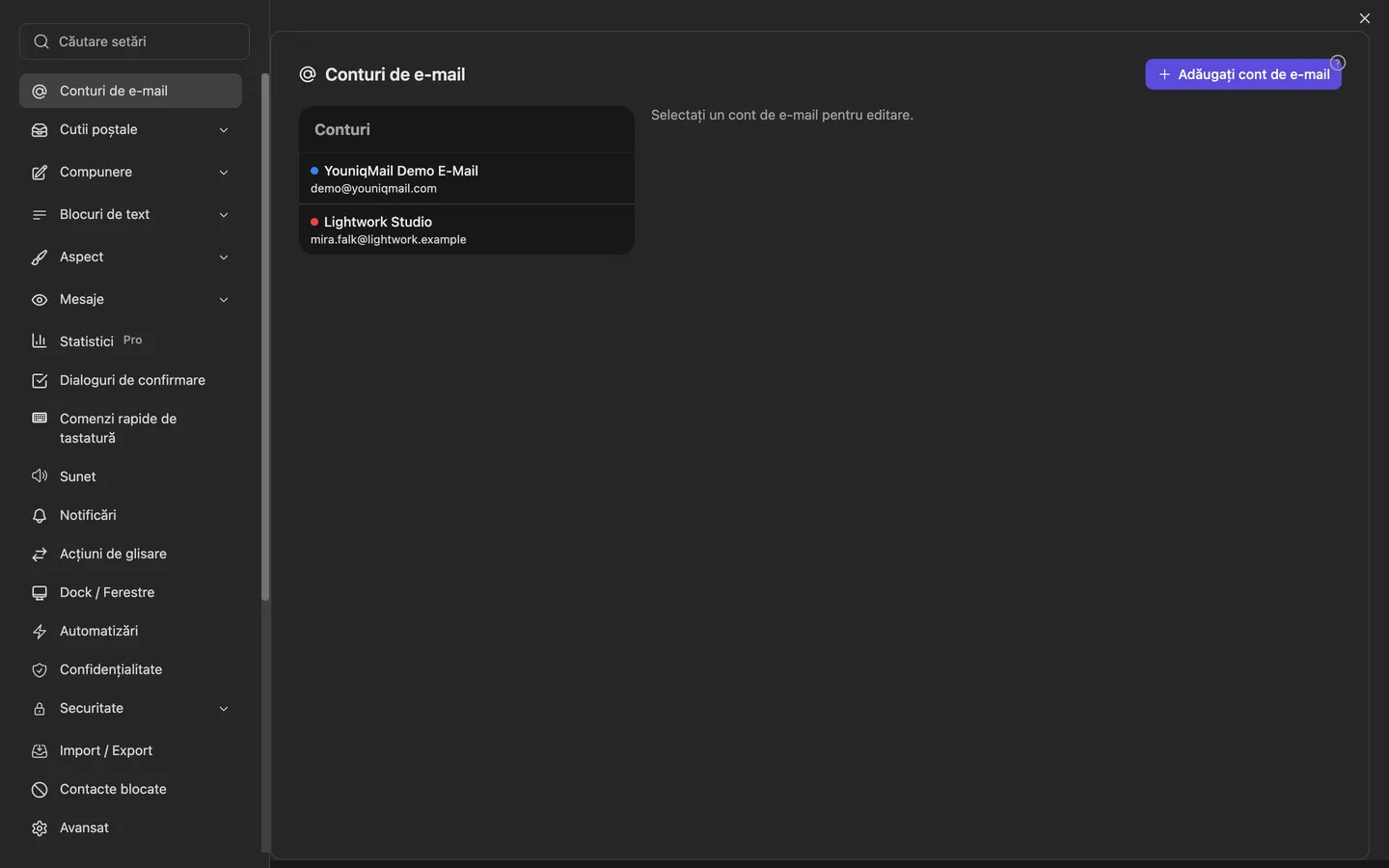Click the Notificări bell icon
The height and width of the screenshot is (868, 1389).
coord(40,515)
